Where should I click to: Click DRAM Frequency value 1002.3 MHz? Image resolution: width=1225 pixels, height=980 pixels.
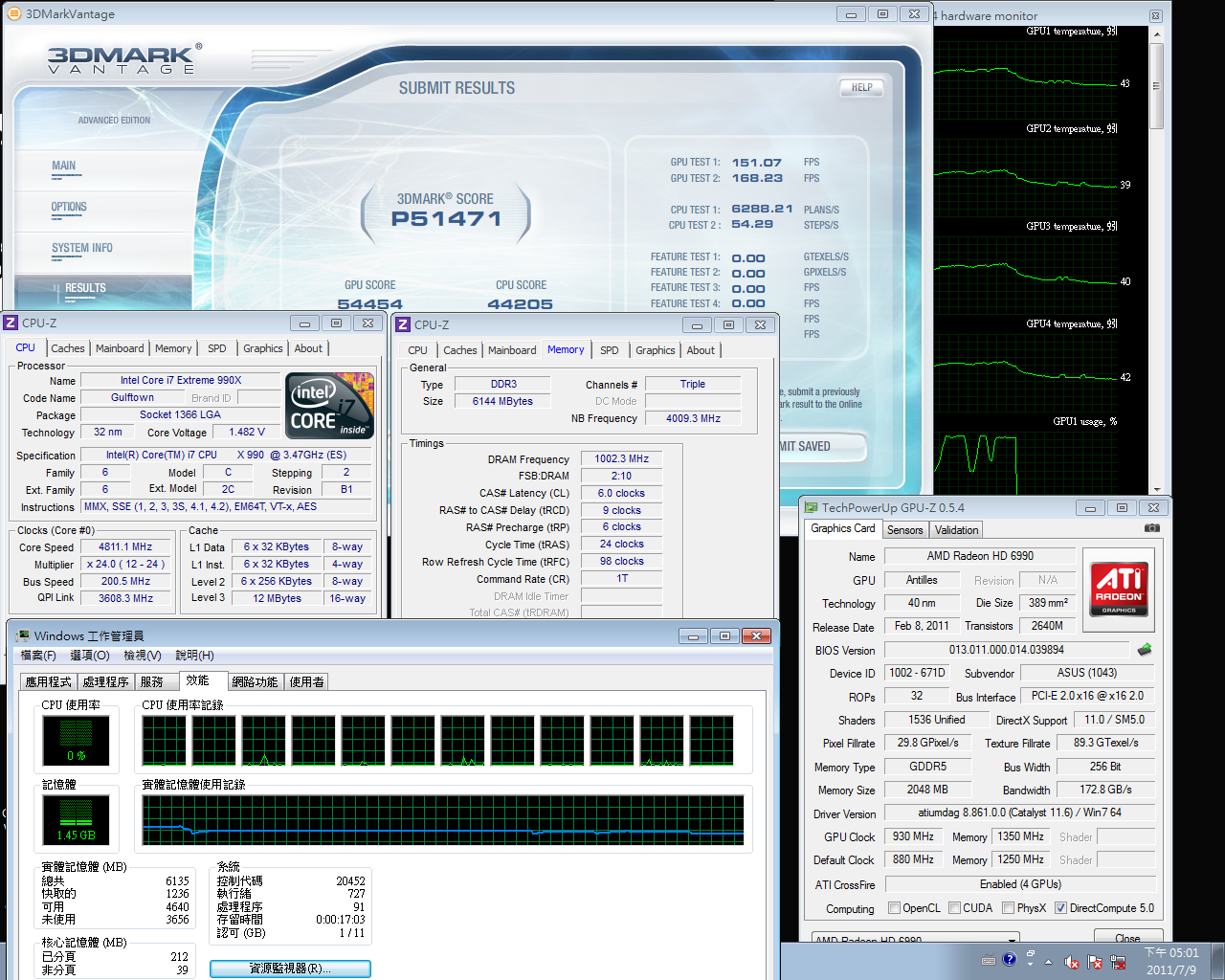pos(621,458)
